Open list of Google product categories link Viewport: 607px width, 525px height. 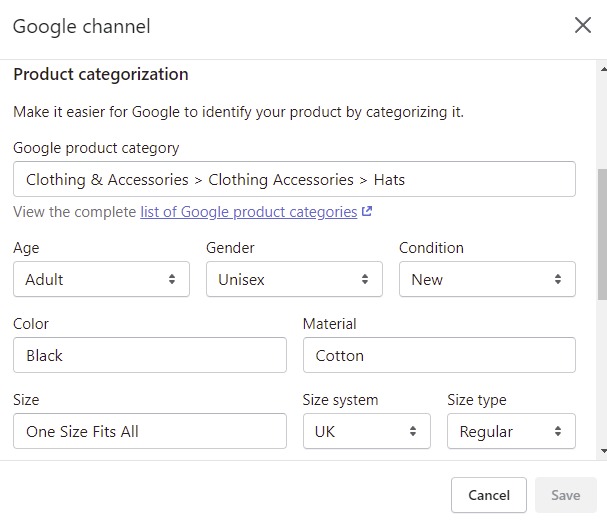(249, 212)
